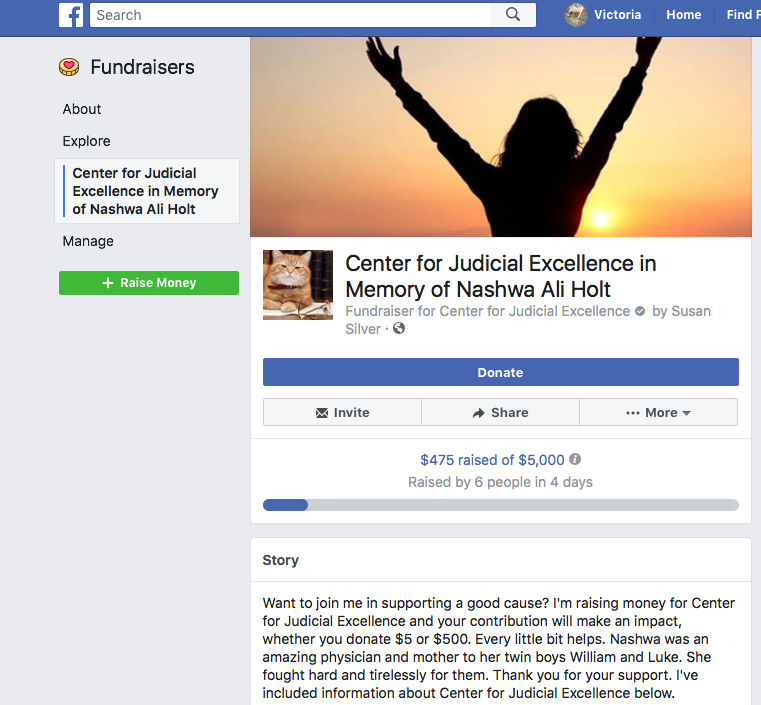The image size is (761, 705).
Task: Click the info icon beside $5,000 goal
Action: pyautogui.click(x=575, y=459)
